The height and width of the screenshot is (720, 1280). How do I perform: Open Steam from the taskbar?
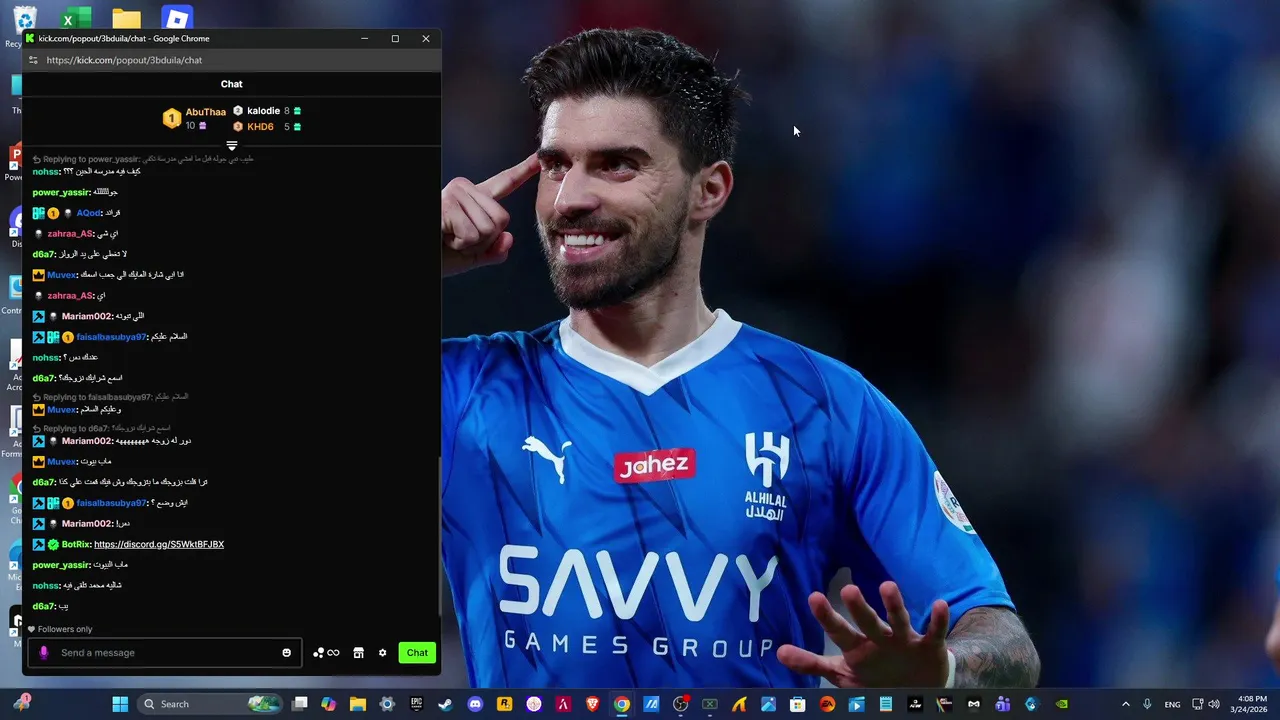pyautogui.click(x=445, y=704)
